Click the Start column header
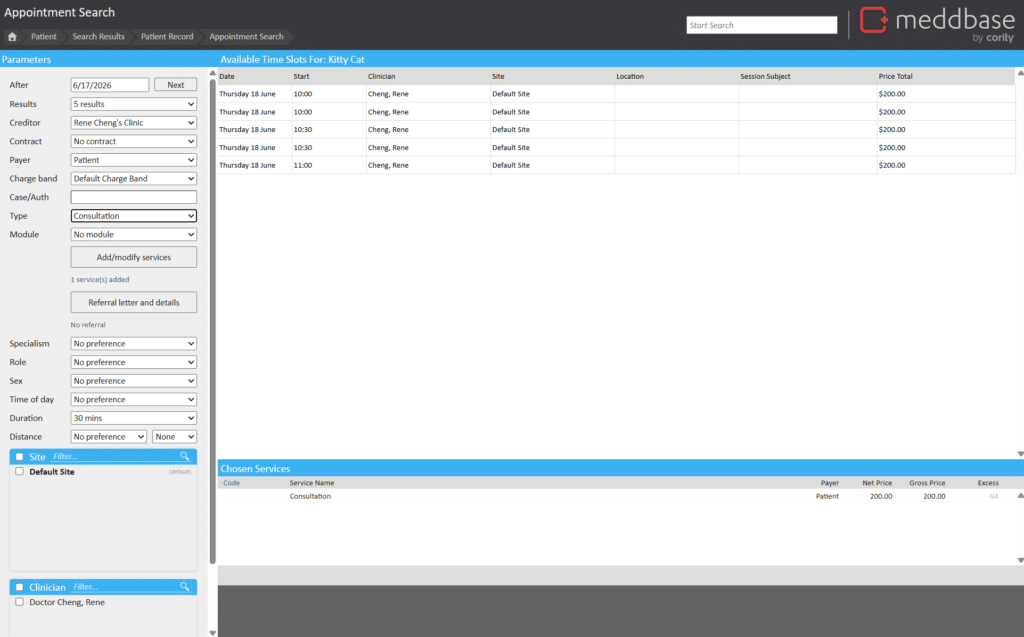 [x=301, y=76]
